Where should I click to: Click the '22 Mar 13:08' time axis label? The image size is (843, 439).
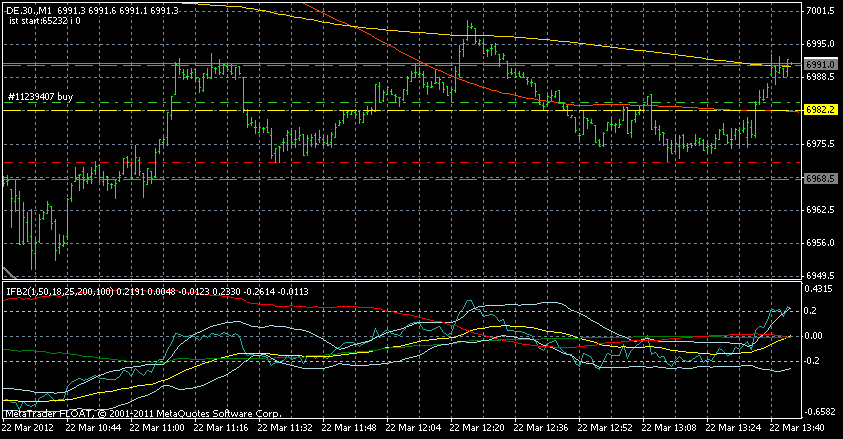click(x=669, y=428)
